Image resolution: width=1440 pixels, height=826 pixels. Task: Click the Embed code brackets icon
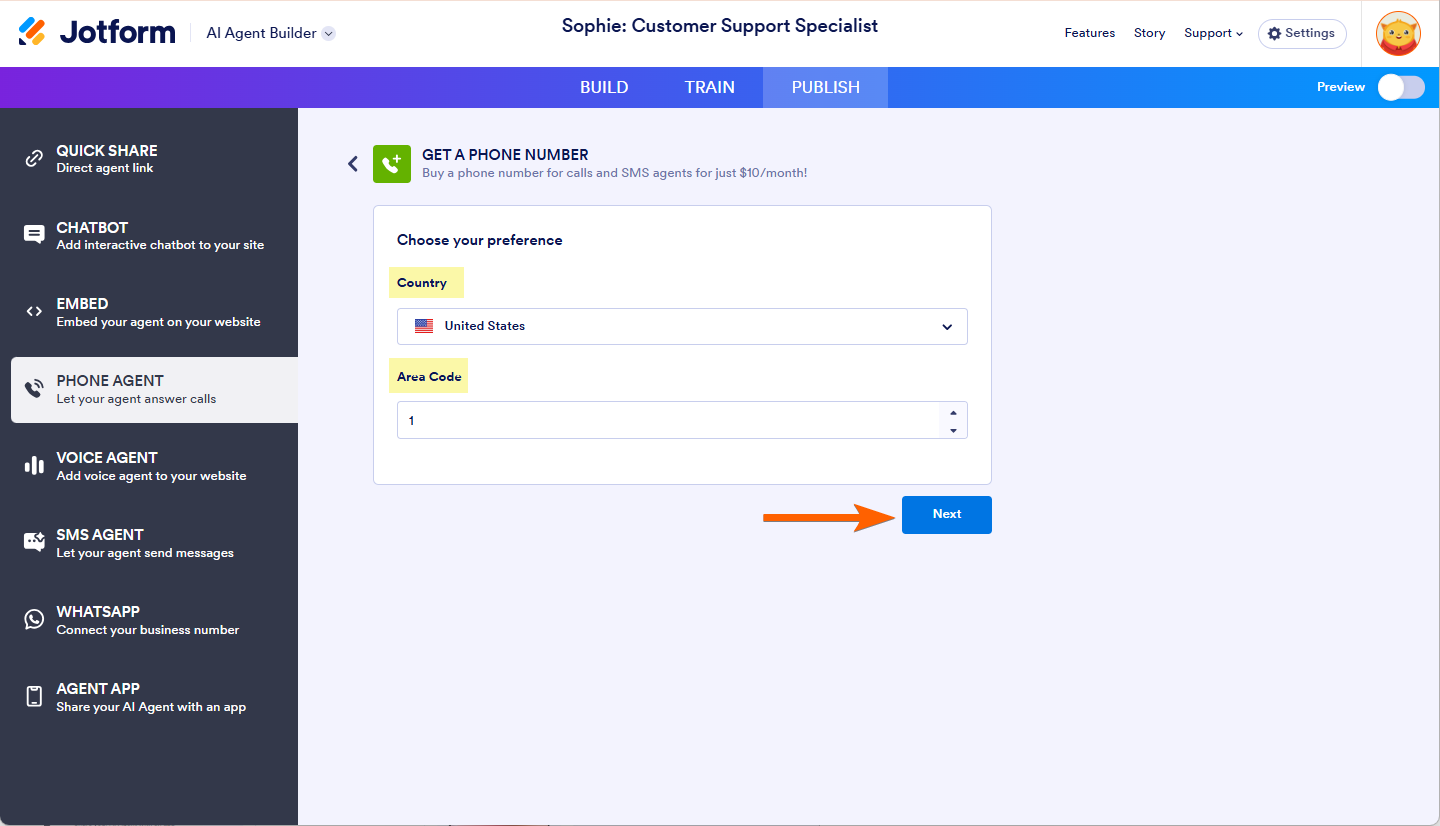(34, 312)
